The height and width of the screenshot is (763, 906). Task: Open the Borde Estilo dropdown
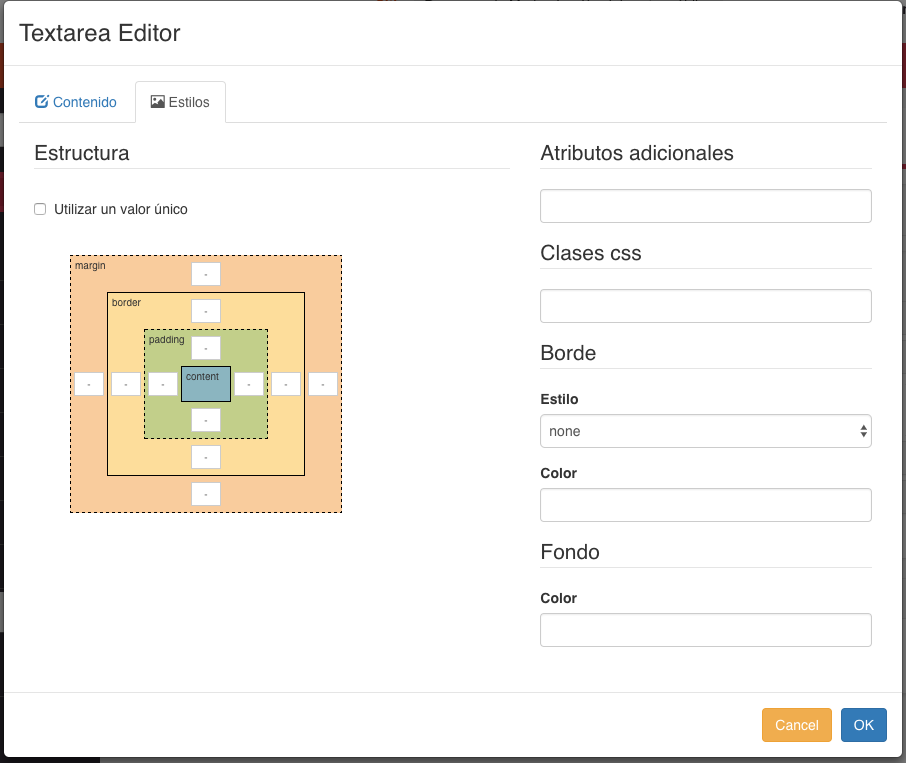click(x=706, y=431)
